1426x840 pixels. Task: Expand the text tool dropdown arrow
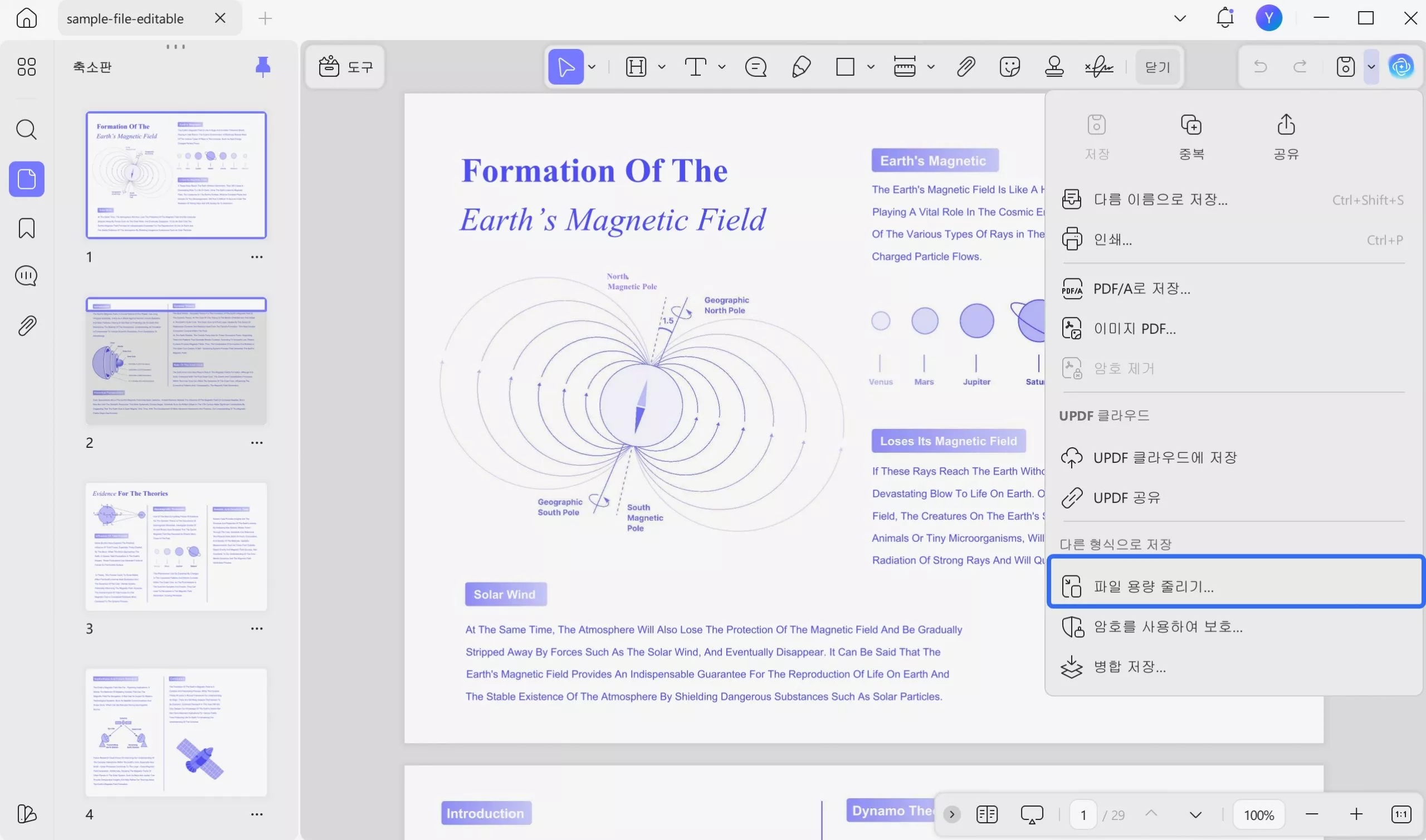click(721, 67)
